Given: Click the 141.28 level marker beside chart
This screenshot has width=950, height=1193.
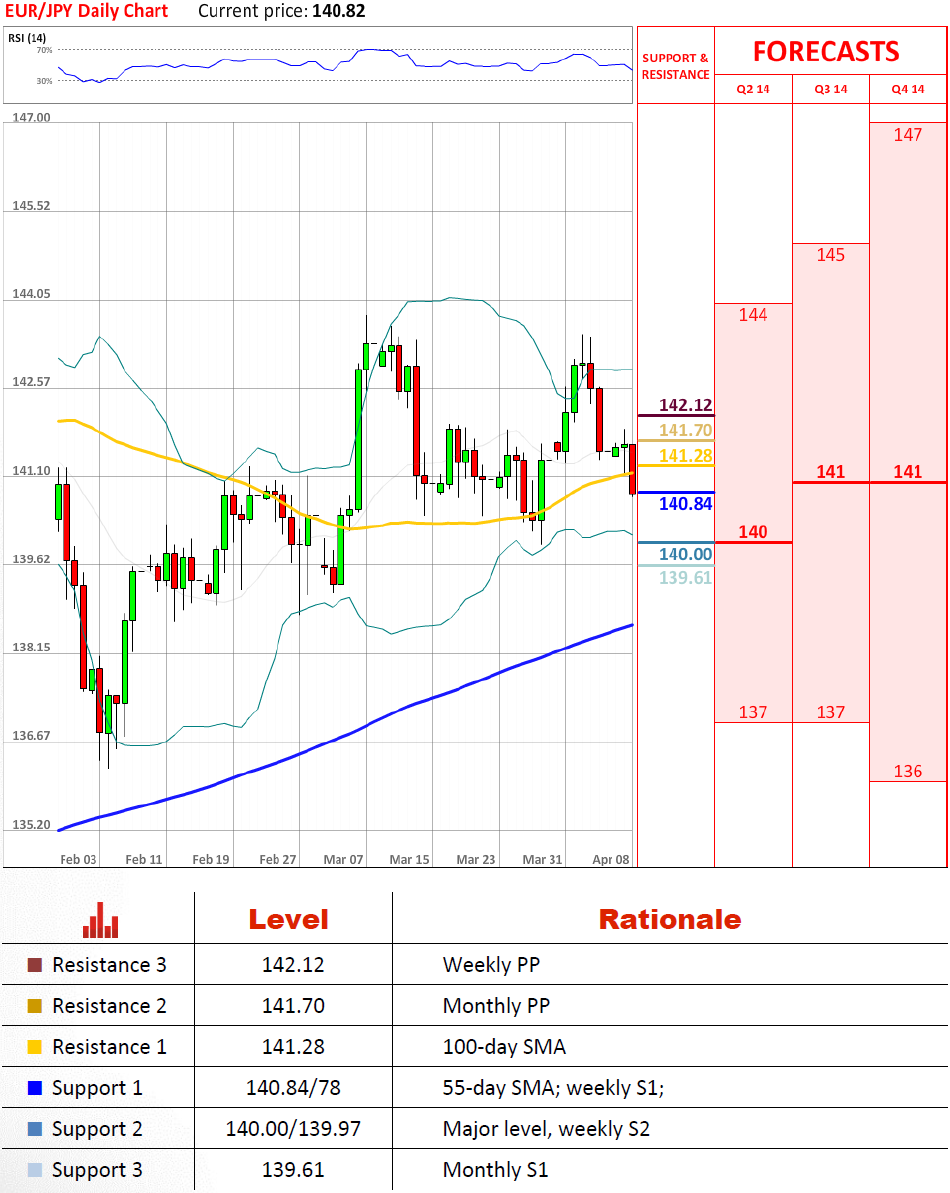Looking at the screenshot, I should pos(685,456).
